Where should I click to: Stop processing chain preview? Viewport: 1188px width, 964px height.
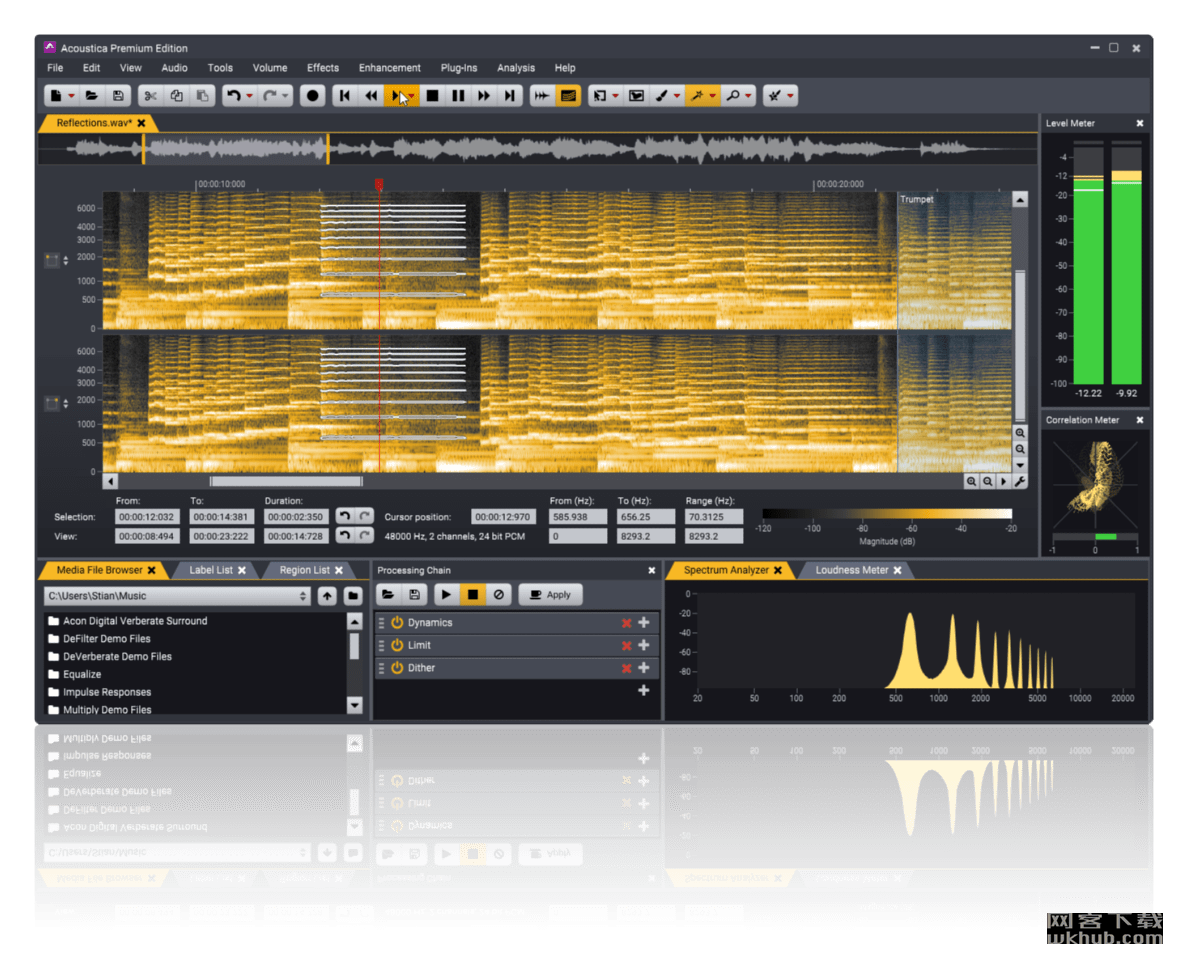click(472, 595)
